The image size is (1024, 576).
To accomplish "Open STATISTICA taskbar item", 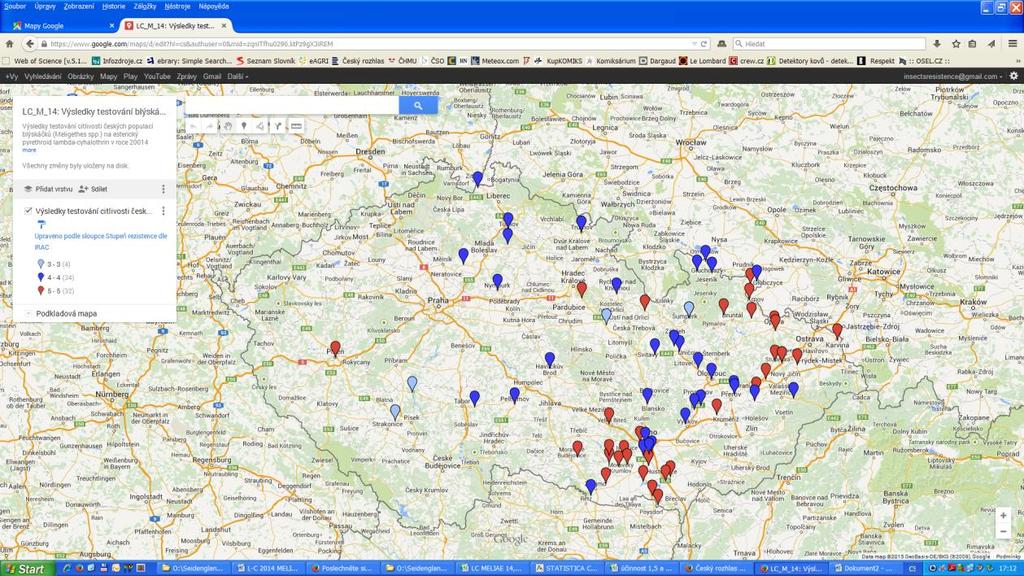I will click(566, 568).
